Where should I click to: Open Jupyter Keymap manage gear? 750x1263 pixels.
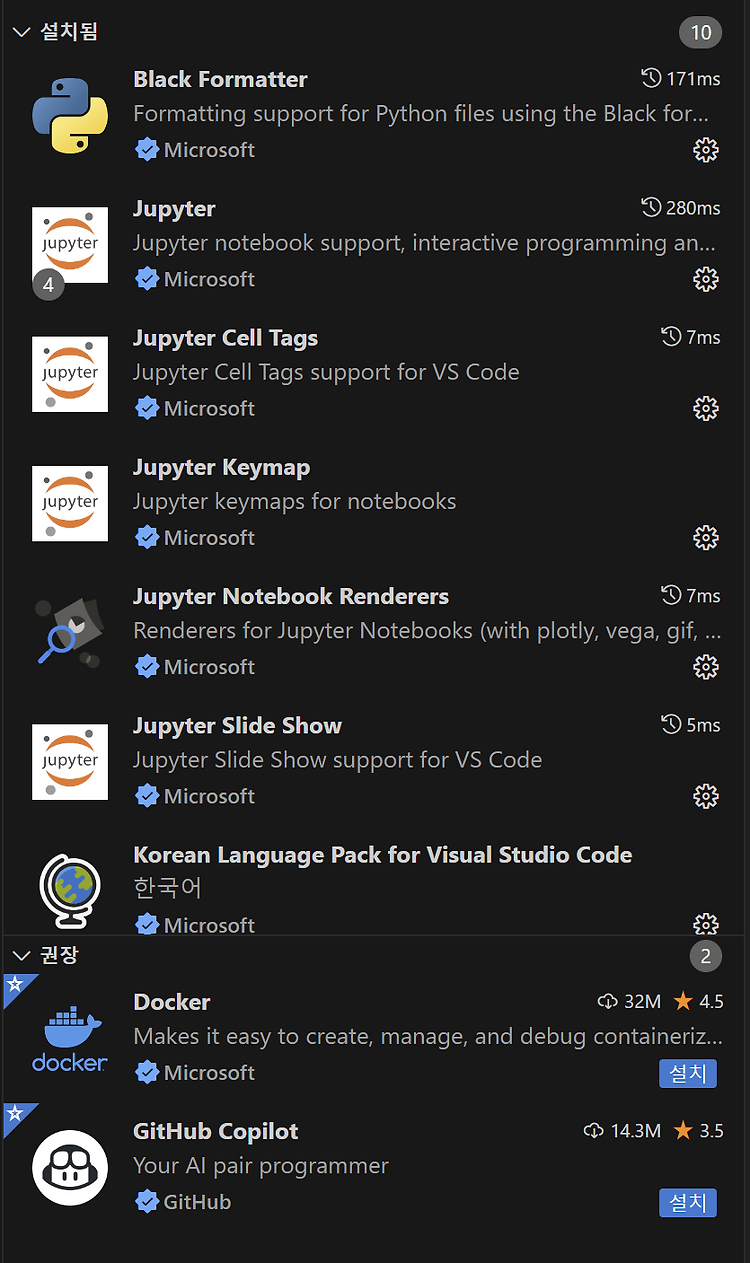[706, 537]
